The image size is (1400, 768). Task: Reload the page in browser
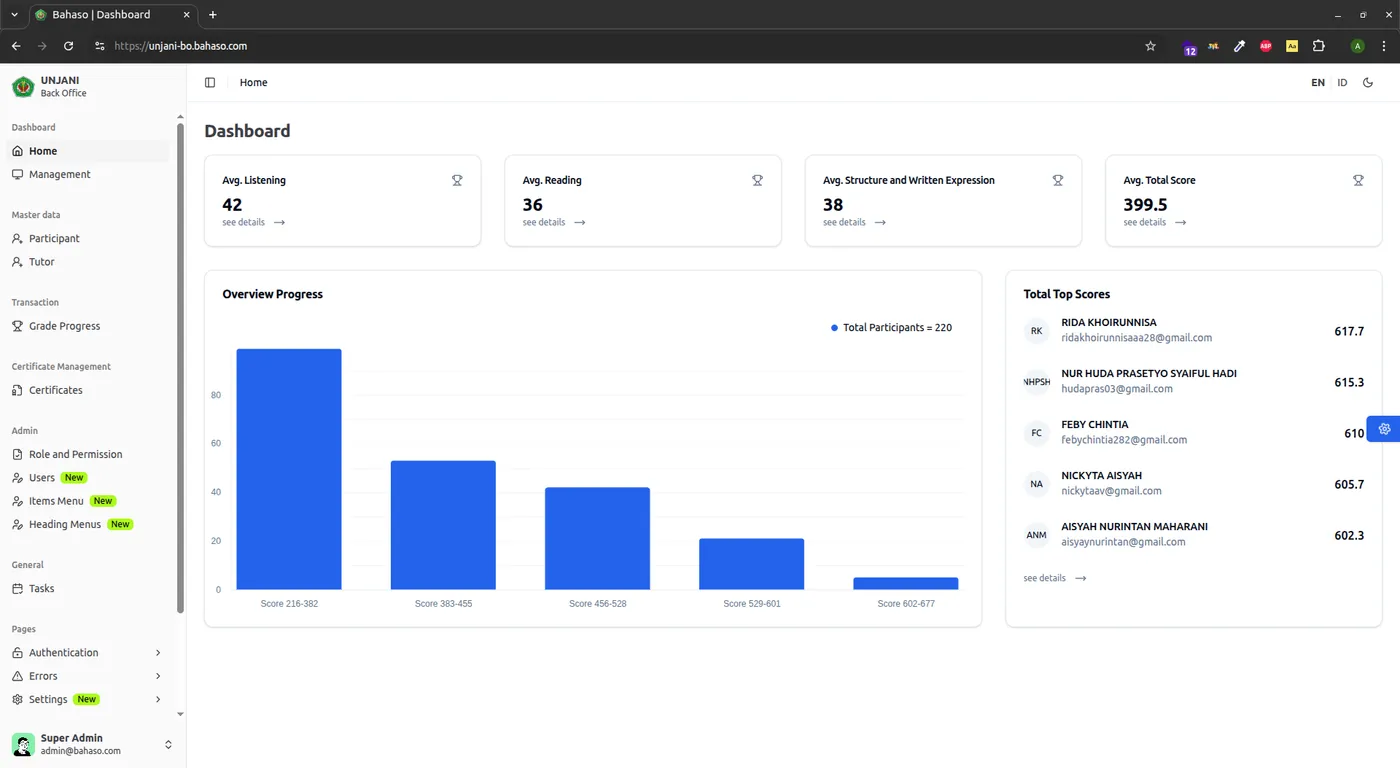pos(68,46)
